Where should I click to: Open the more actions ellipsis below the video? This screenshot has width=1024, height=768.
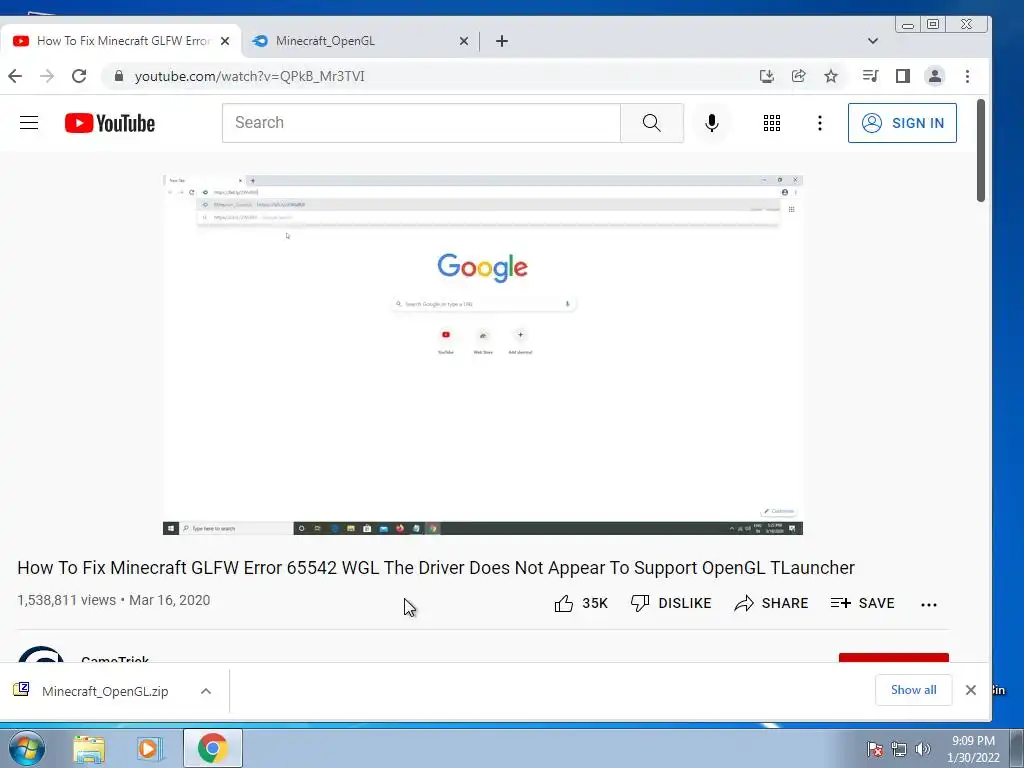tap(929, 605)
